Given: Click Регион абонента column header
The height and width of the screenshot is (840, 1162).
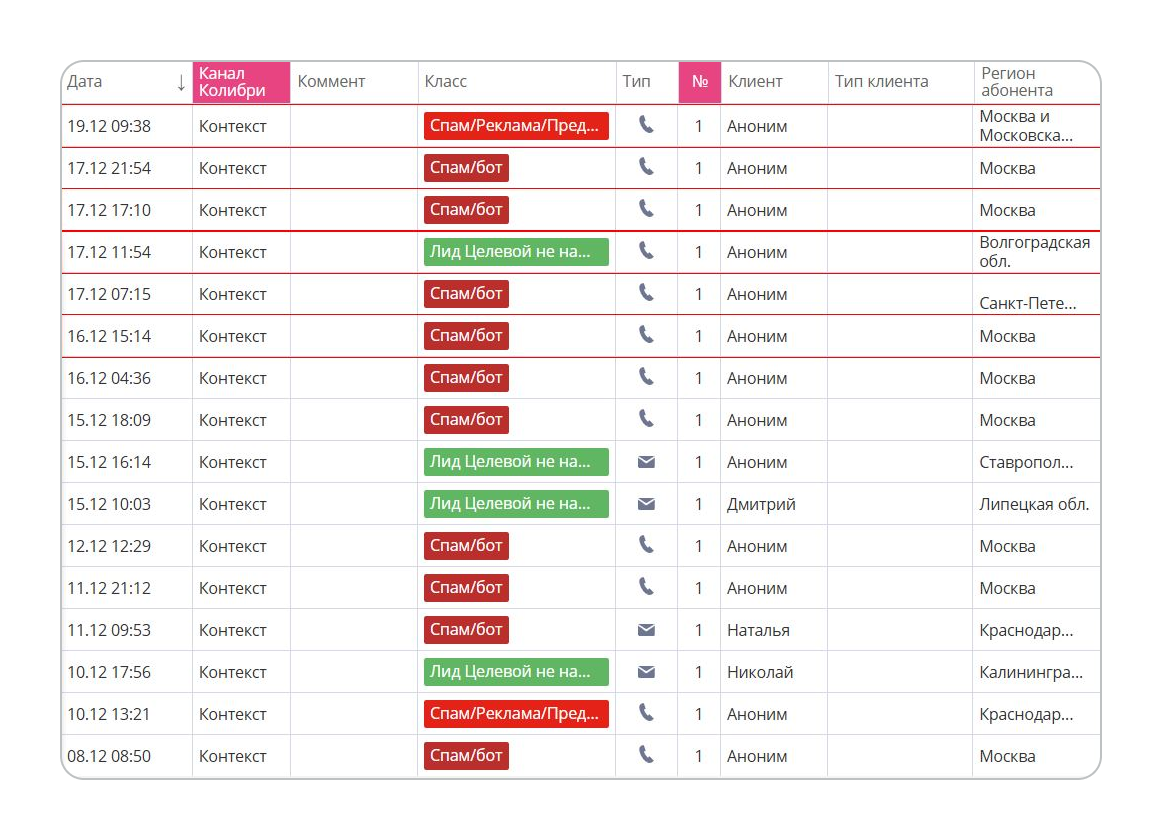Looking at the screenshot, I should [x=1016, y=82].
